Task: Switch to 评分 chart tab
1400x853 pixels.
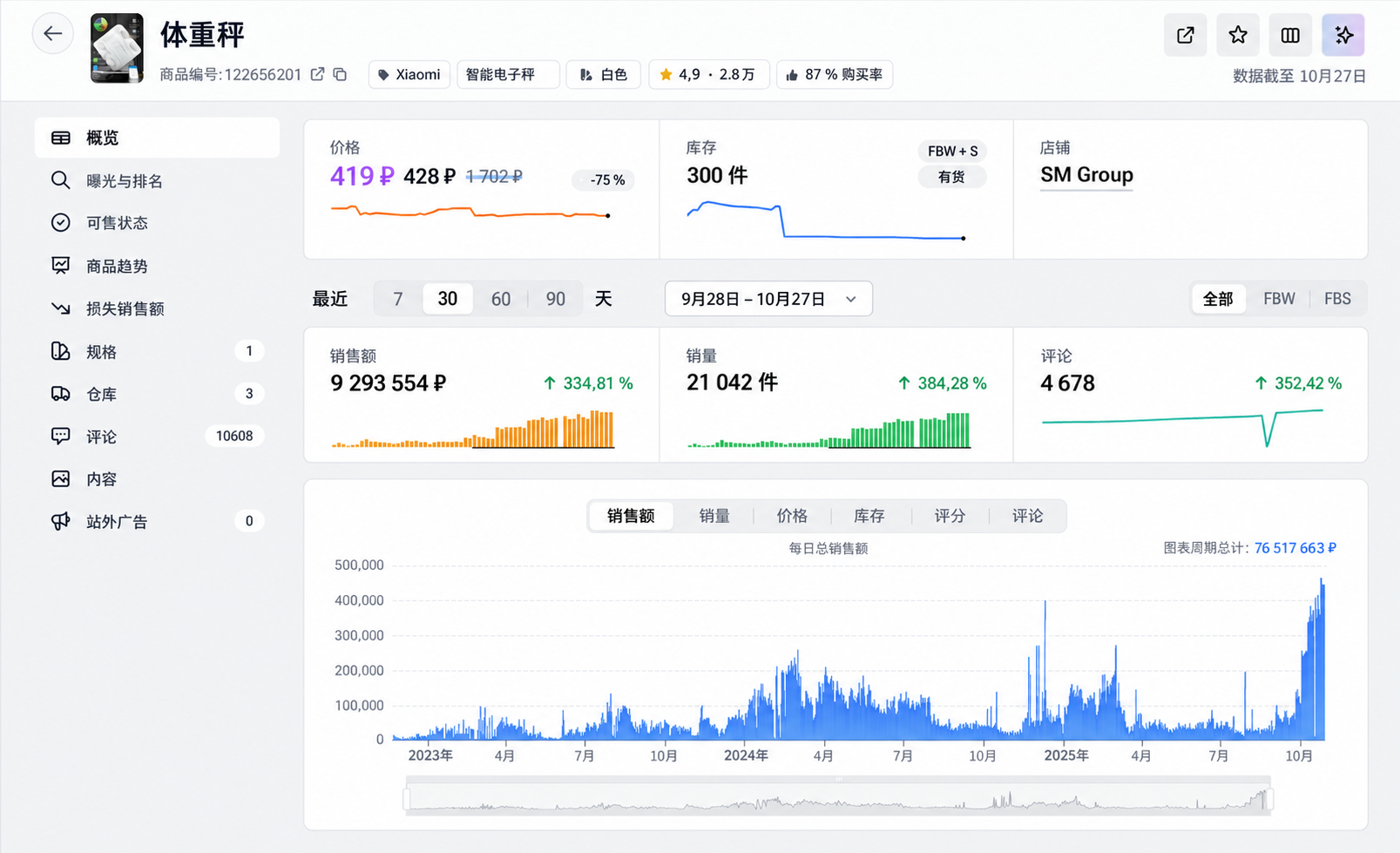Action: tap(950, 516)
